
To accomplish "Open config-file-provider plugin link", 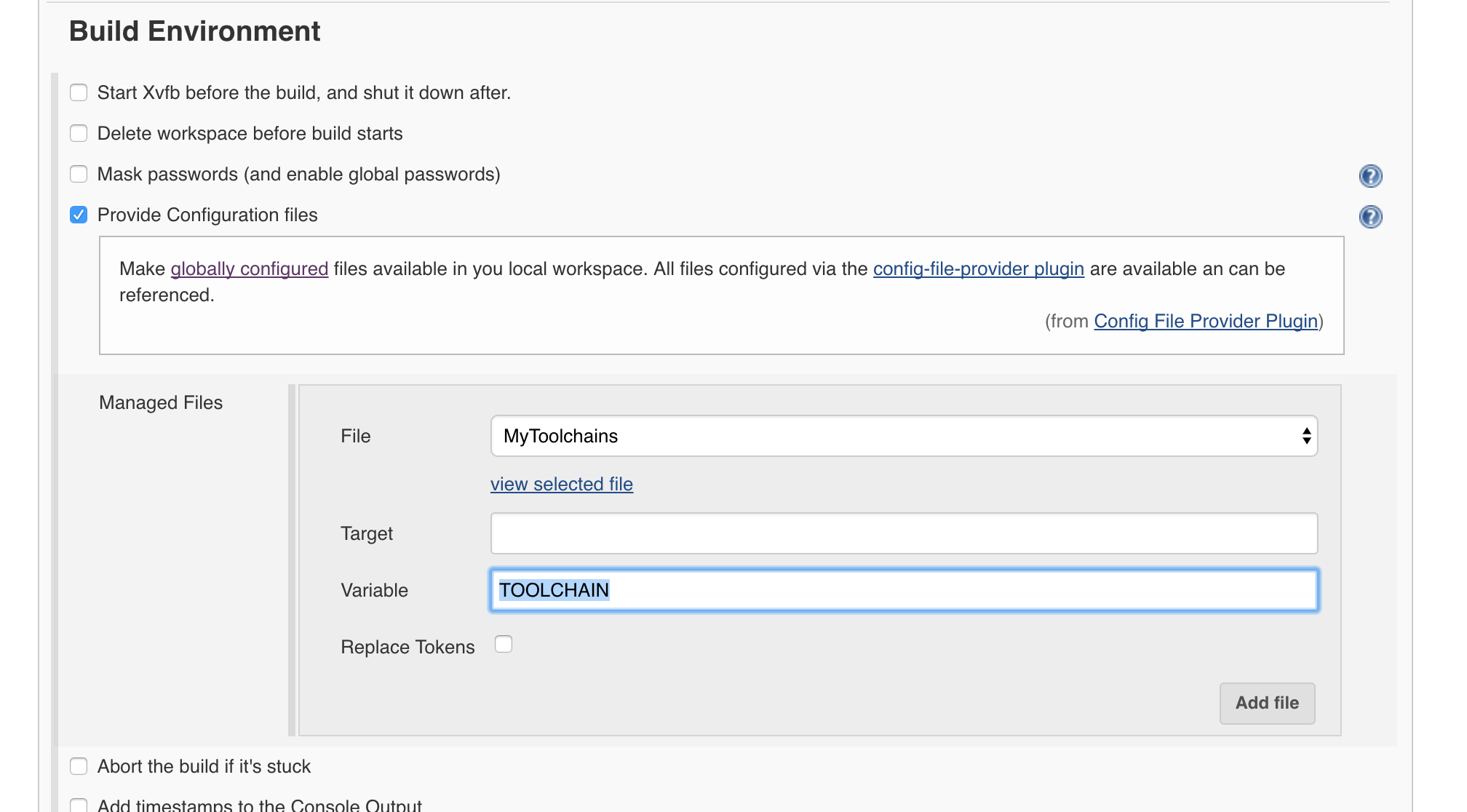I will (x=978, y=269).
